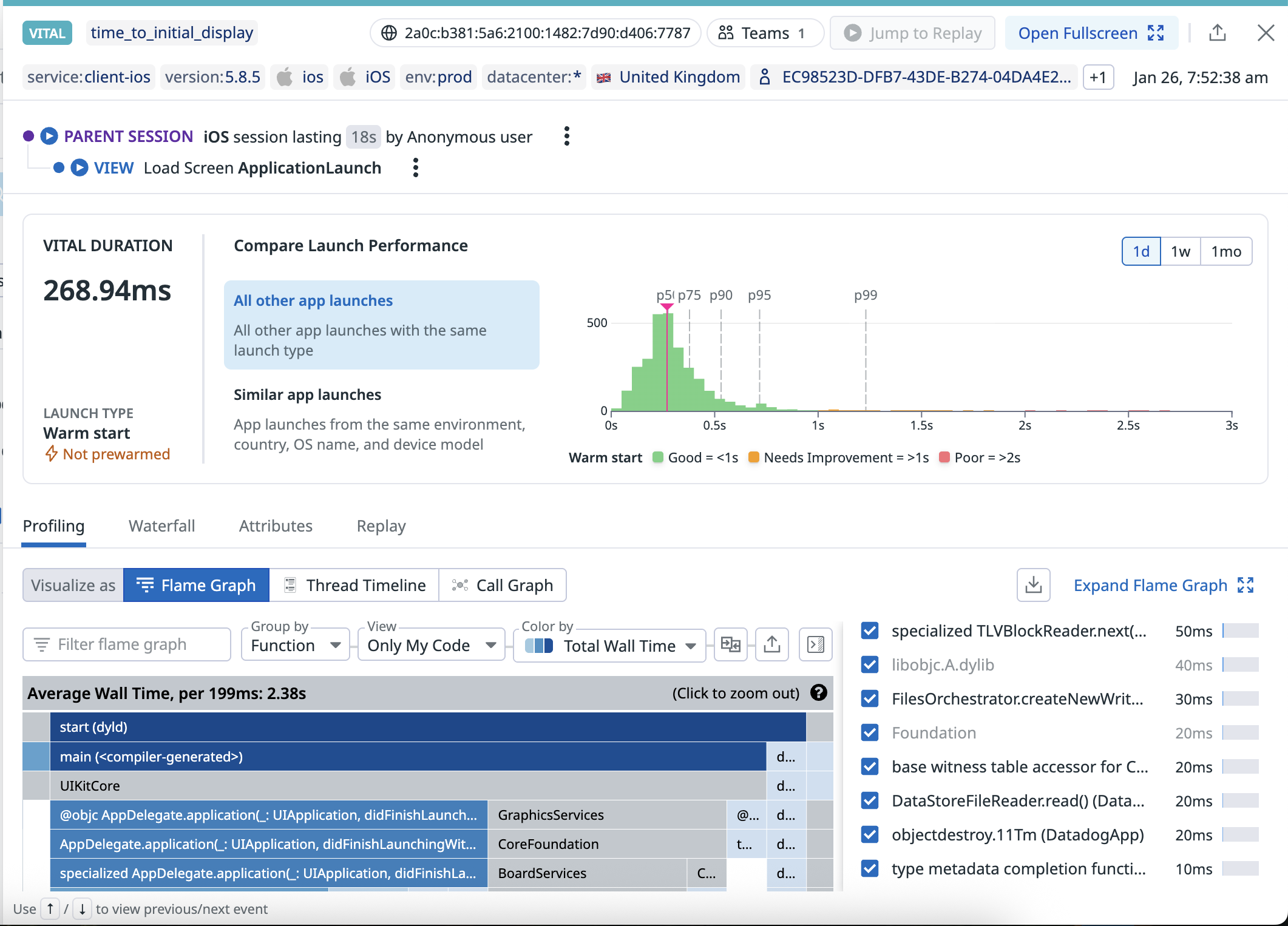Click the export icon beside Color by

point(771,644)
